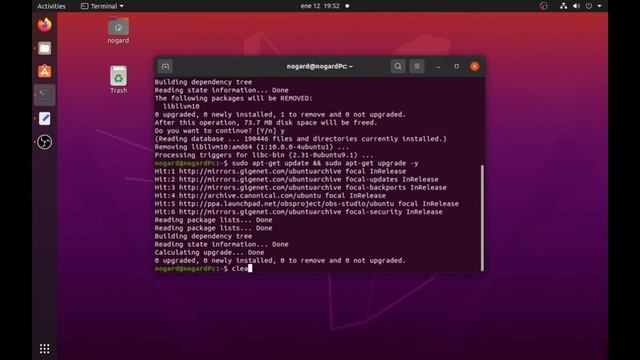Image resolution: width=640 pixels, height=360 pixels.
Task: Open Firefox from the dock
Action: 44,25
